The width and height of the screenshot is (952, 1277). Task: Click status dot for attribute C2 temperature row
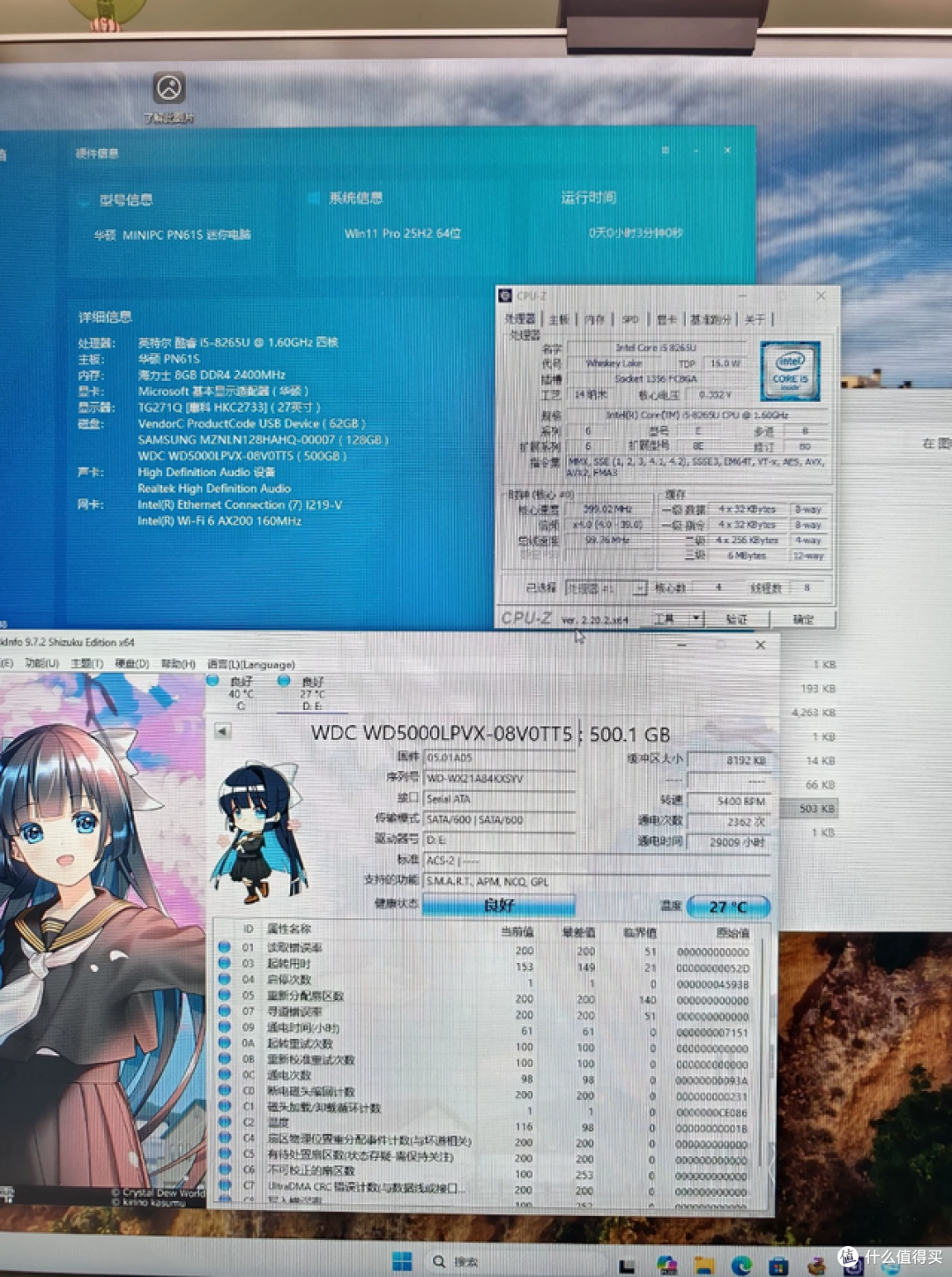(x=225, y=1124)
